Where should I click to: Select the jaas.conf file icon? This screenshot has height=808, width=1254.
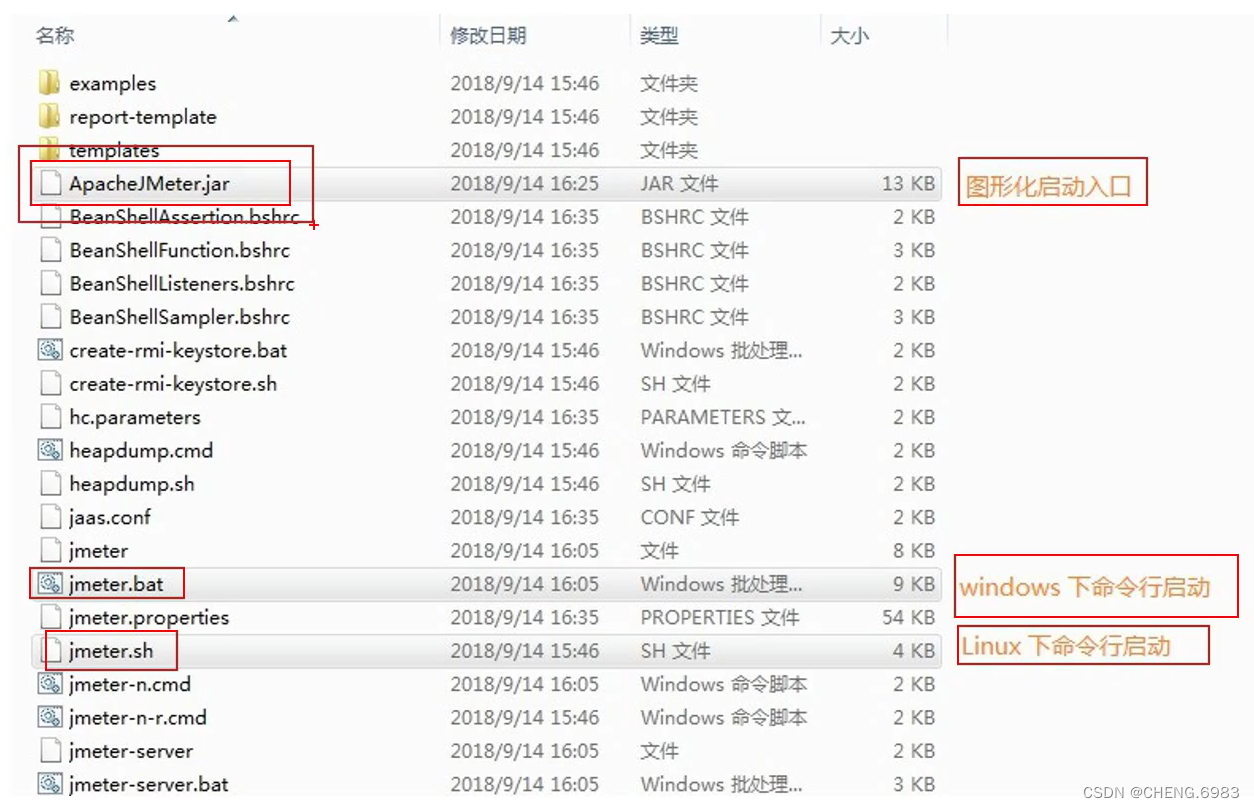point(50,517)
